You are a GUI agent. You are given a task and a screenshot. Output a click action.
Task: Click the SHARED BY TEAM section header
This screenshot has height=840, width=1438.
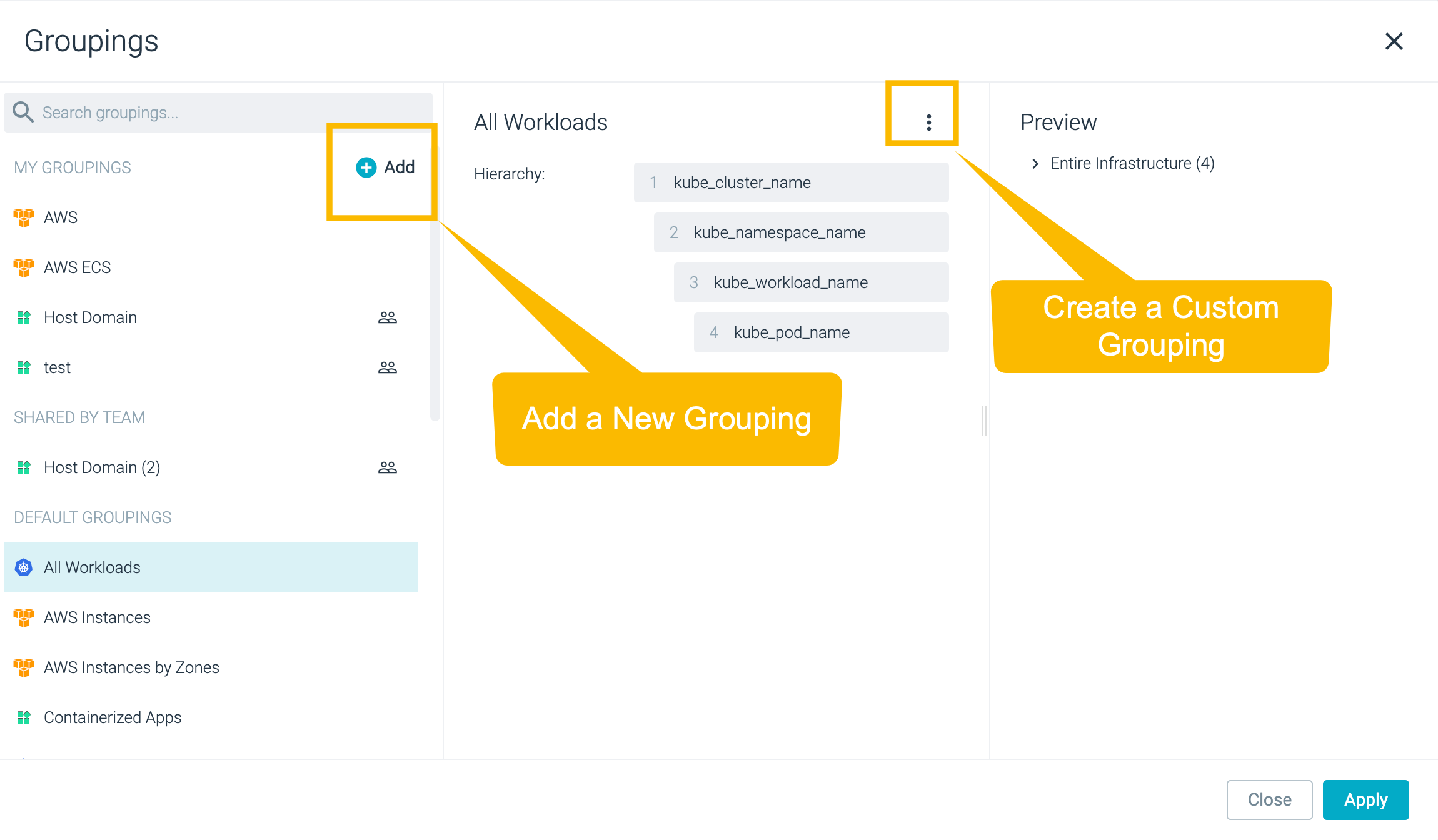[79, 417]
